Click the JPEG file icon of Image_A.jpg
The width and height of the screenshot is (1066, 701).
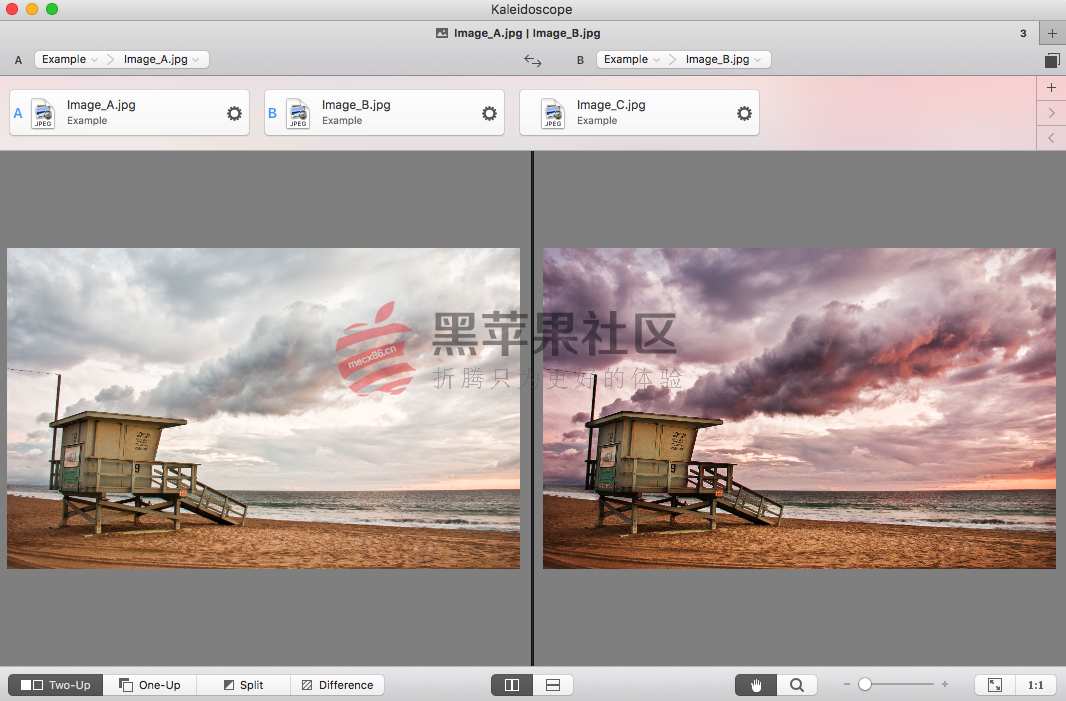point(44,113)
